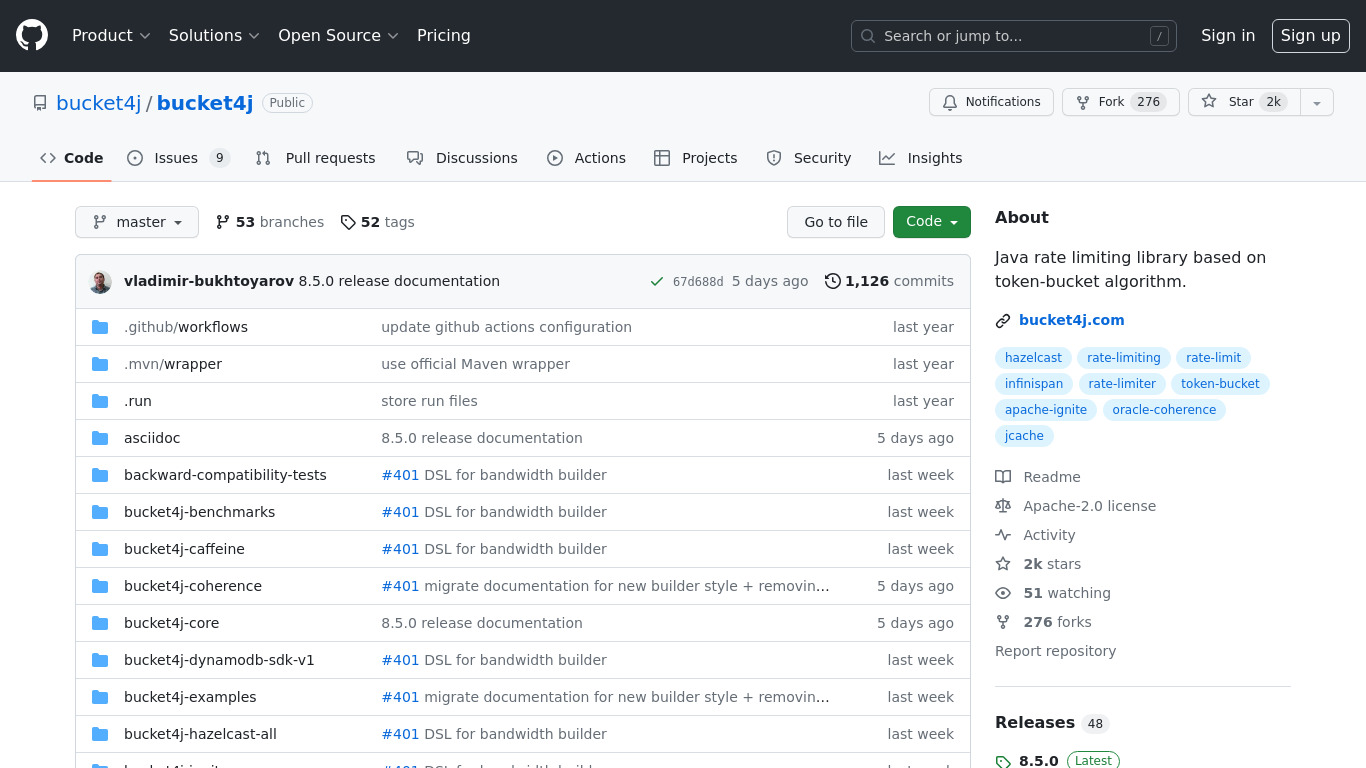This screenshot has width=1366, height=768.
Task: Click the .run folder icon
Action: tap(100, 401)
